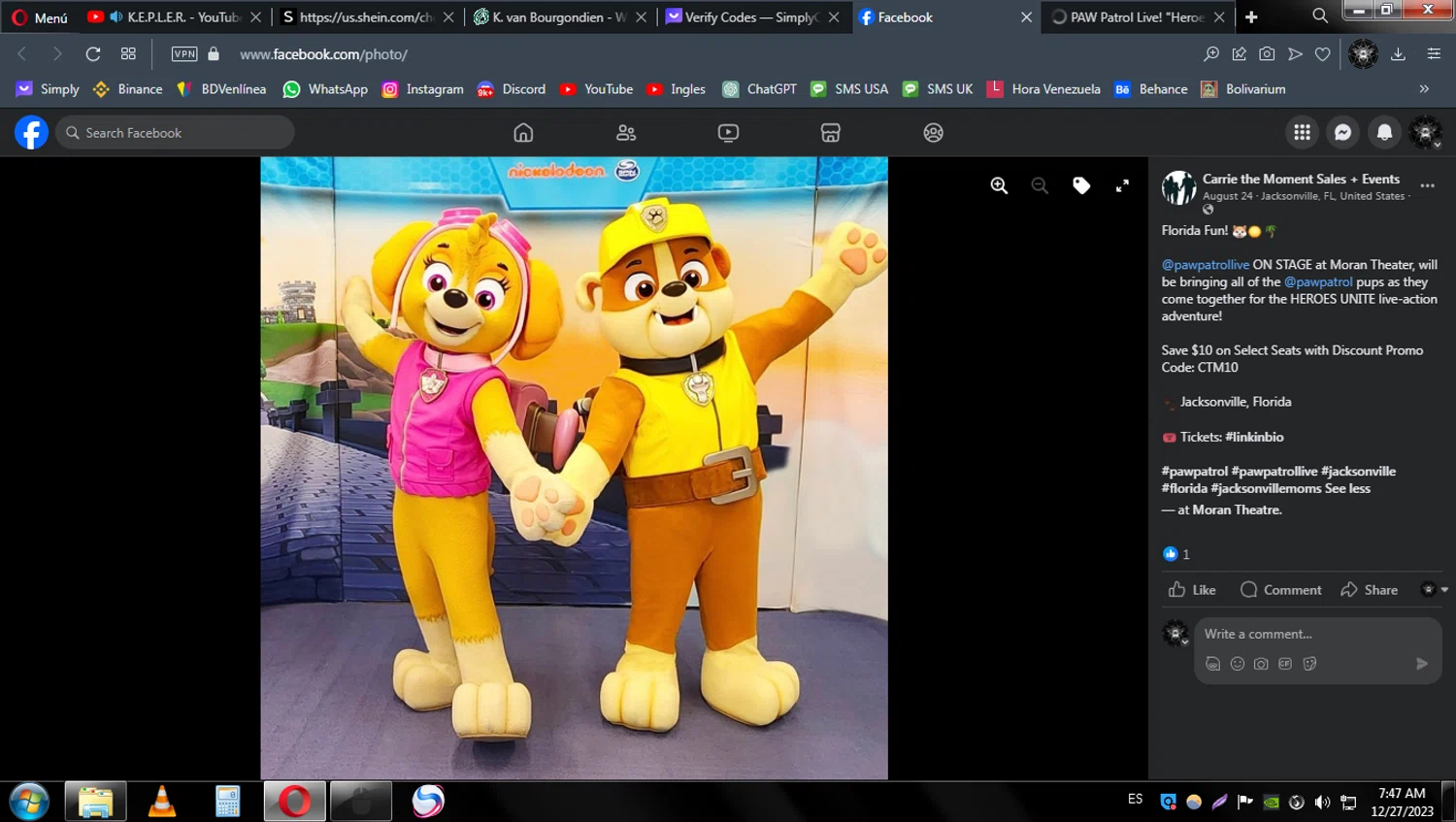The width and height of the screenshot is (1456, 822).
Task: Click the Write a comment field
Action: pyautogui.click(x=1317, y=634)
